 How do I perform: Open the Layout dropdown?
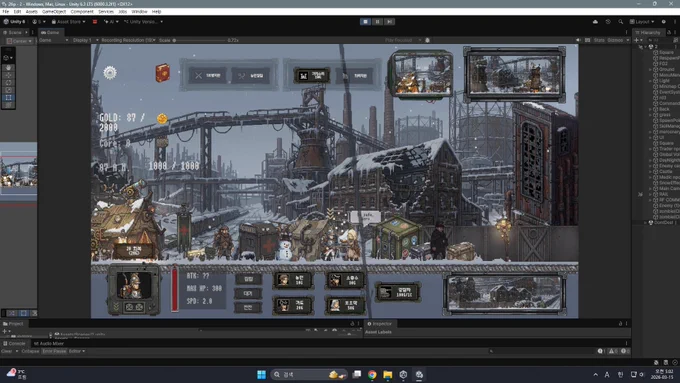pyautogui.click(x=642, y=22)
